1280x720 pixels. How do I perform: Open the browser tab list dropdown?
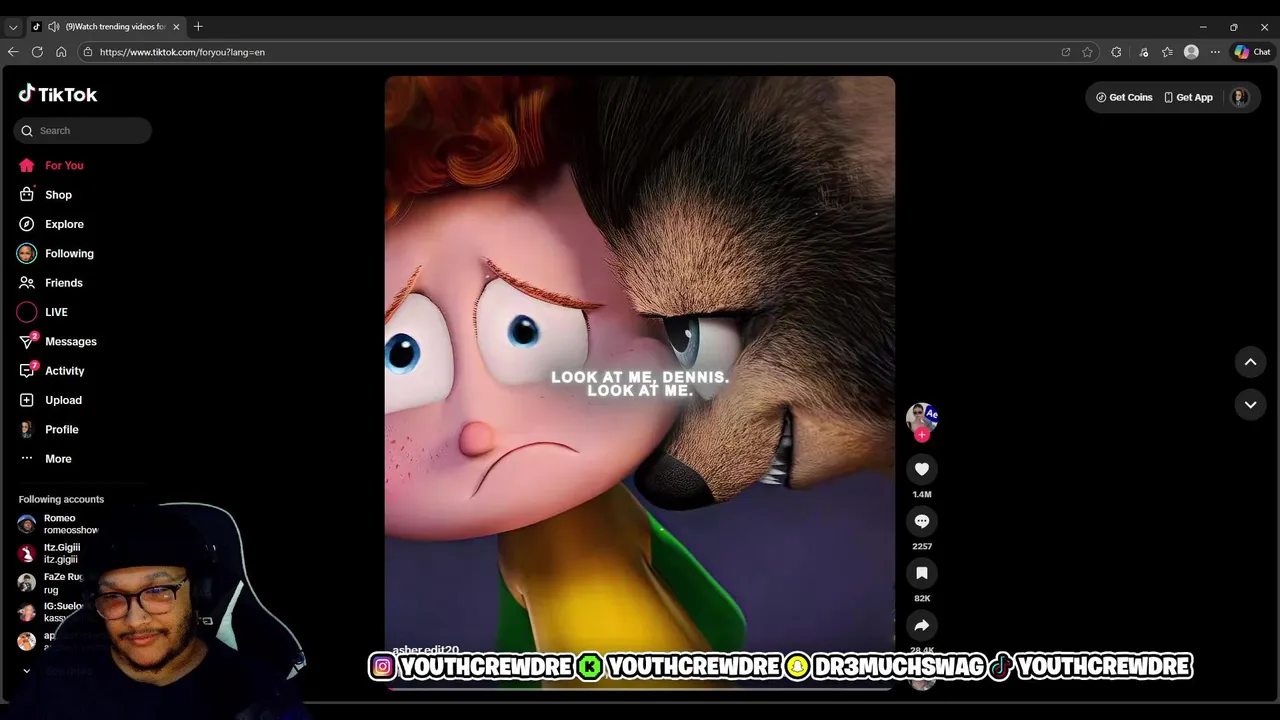click(x=13, y=27)
